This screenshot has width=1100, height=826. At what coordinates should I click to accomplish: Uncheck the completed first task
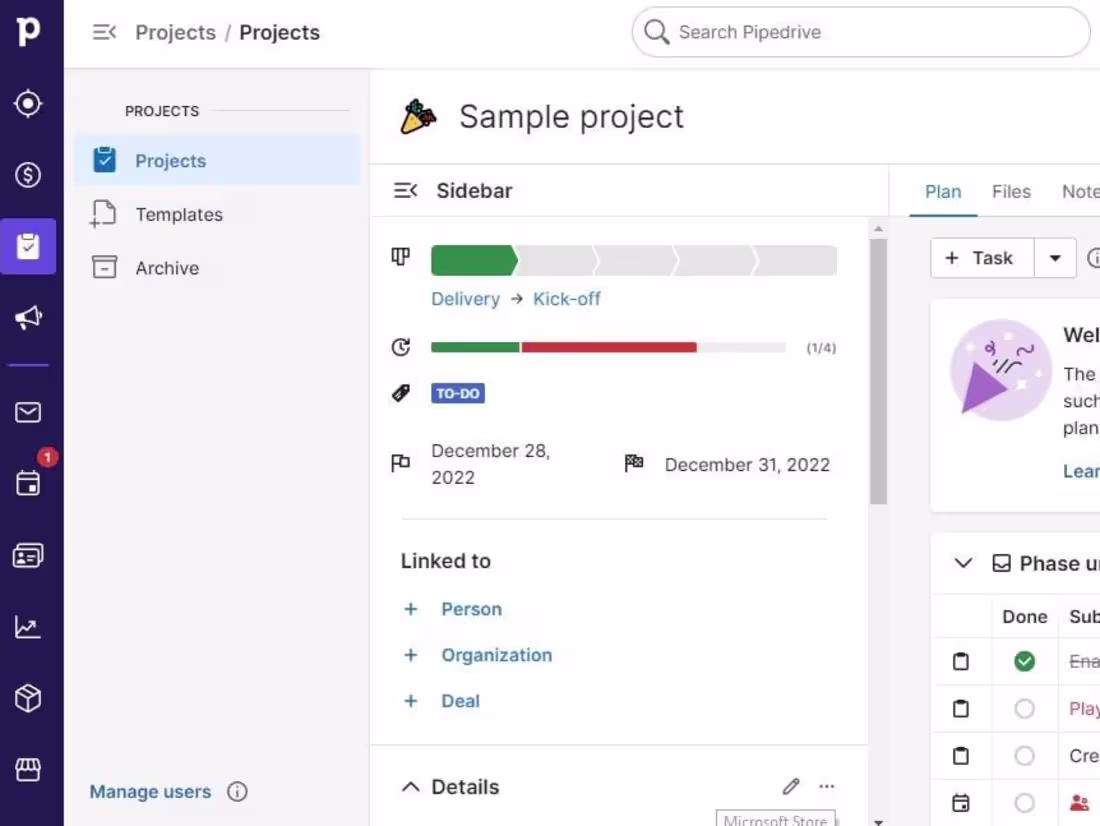tap(1024, 662)
